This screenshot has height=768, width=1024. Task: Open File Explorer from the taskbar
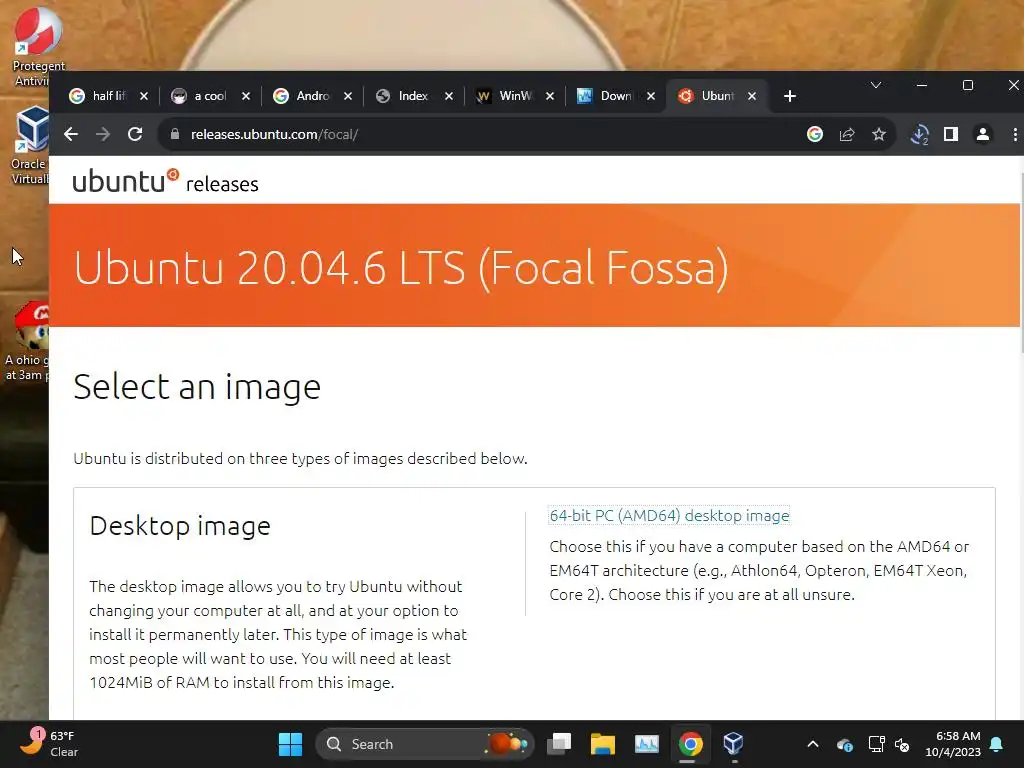603,744
